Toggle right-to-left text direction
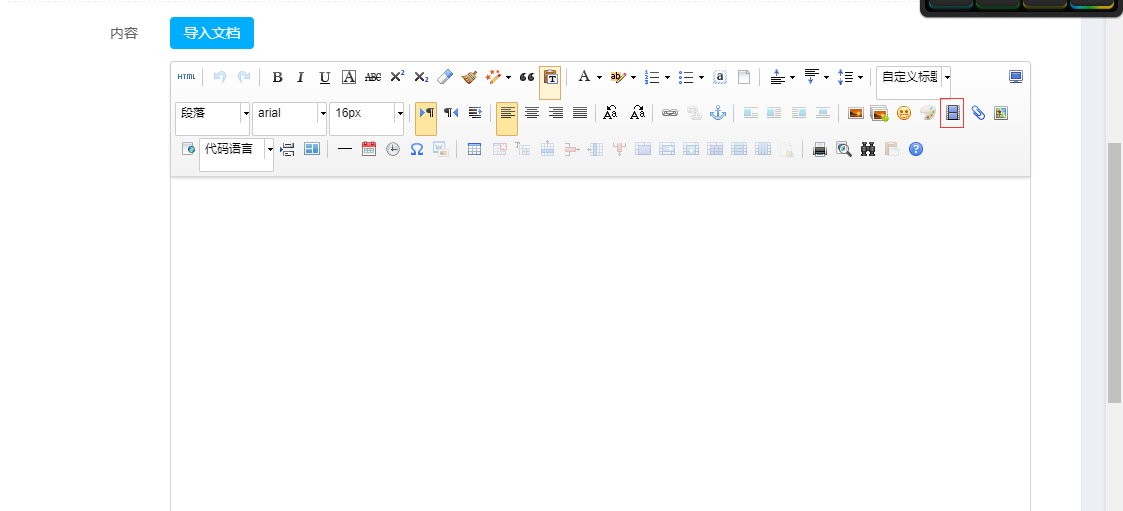The height and width of the screenshot is (511, 1123). (450, 113)
